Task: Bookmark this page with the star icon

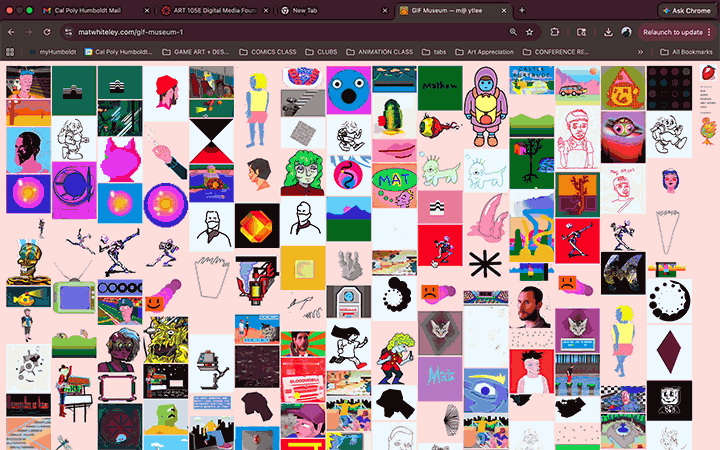Action: tap(529, 32)
